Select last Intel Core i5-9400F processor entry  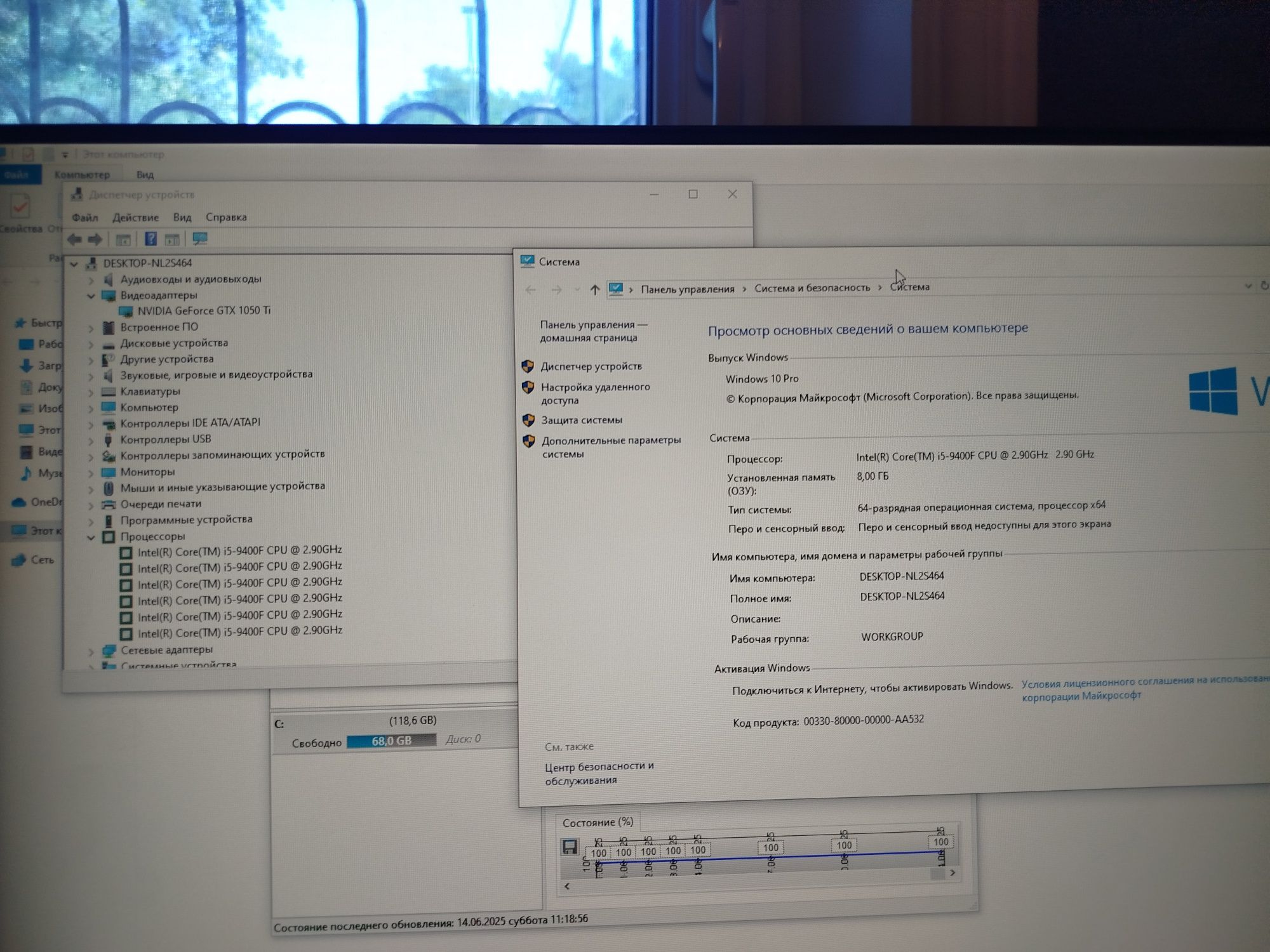pyautogui.click(x=239, y=631)
